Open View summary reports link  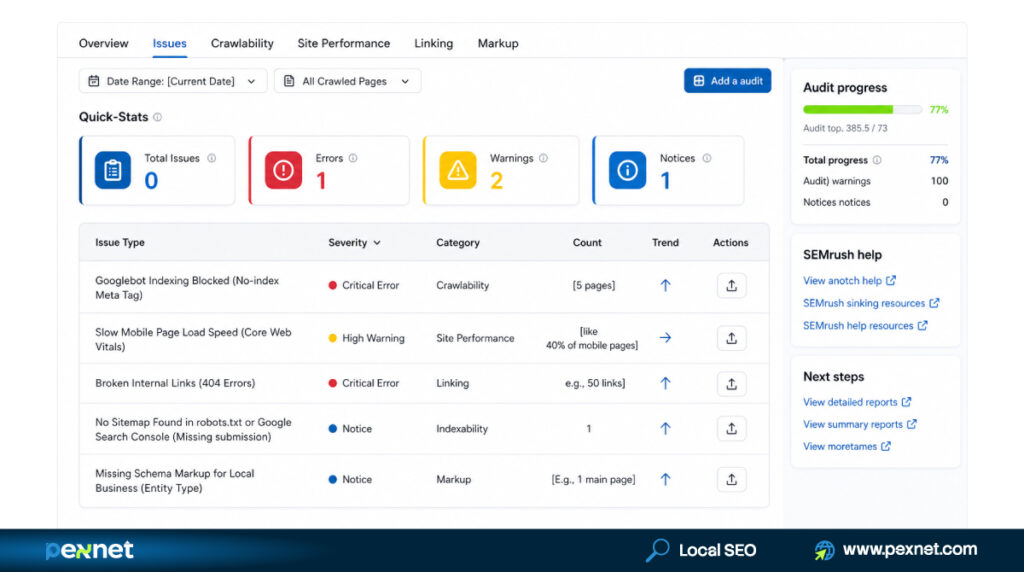(859, 424)
